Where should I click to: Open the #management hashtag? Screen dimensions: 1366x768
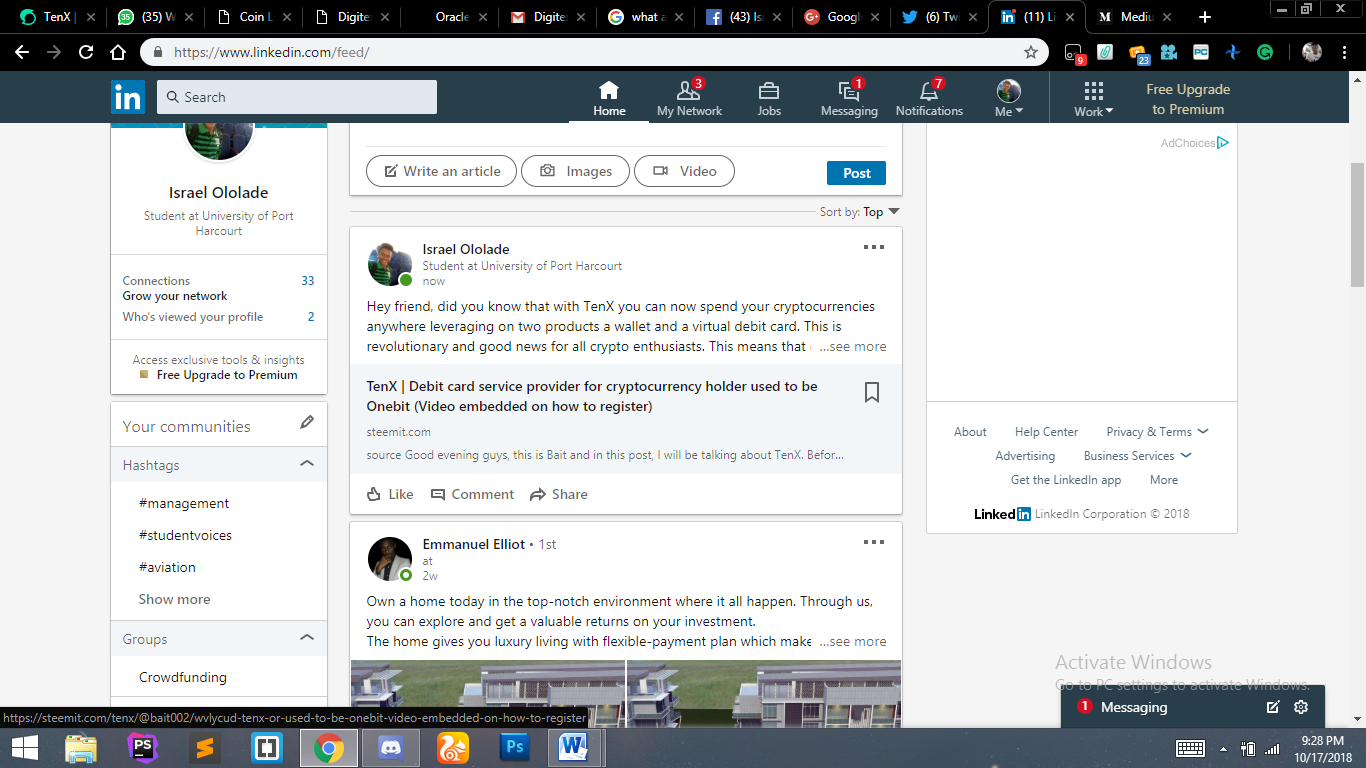point(184,503)
